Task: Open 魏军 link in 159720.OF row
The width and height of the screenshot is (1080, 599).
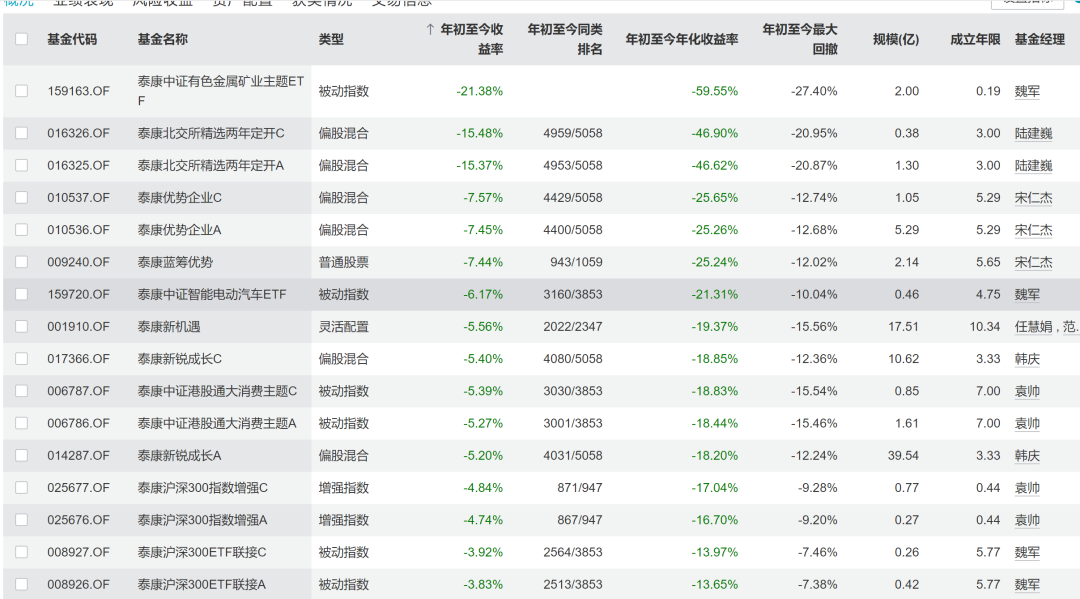Action: tap(1027, 294)
